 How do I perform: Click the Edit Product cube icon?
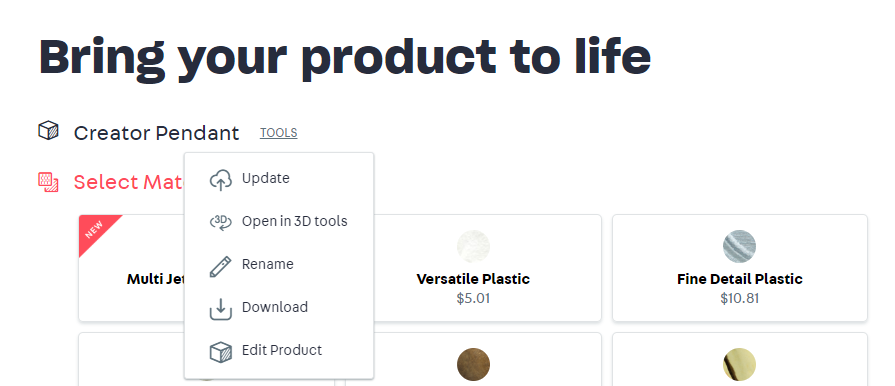point(220,352)
